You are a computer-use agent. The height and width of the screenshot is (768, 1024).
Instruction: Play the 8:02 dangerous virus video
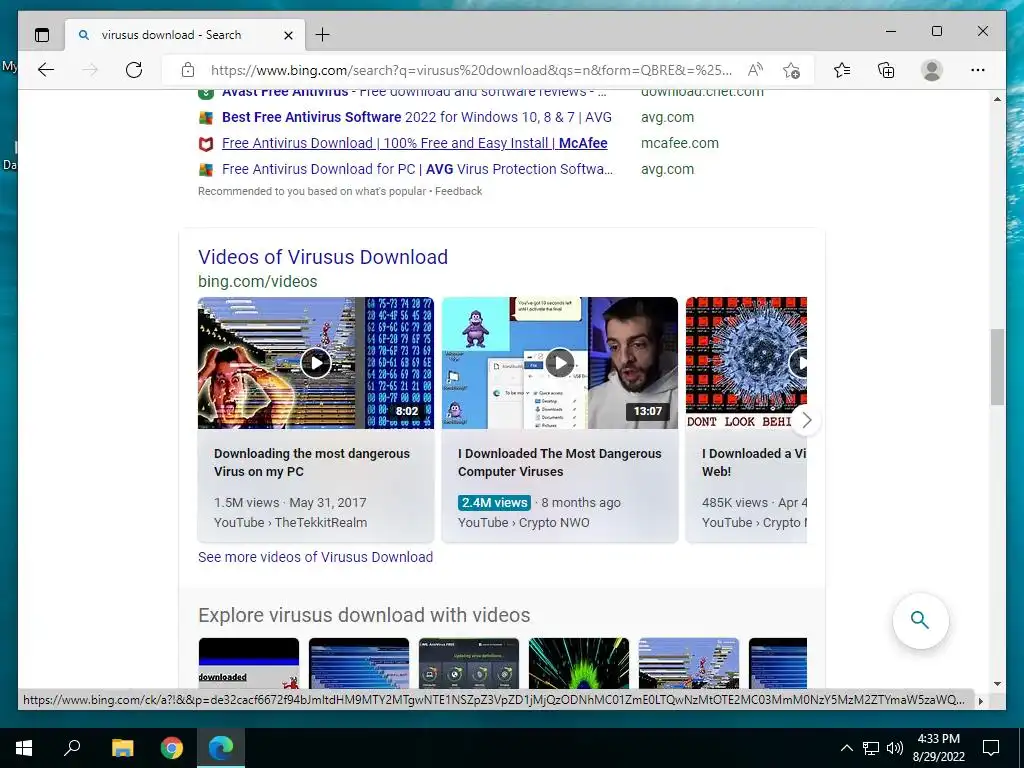click(315, 362)
